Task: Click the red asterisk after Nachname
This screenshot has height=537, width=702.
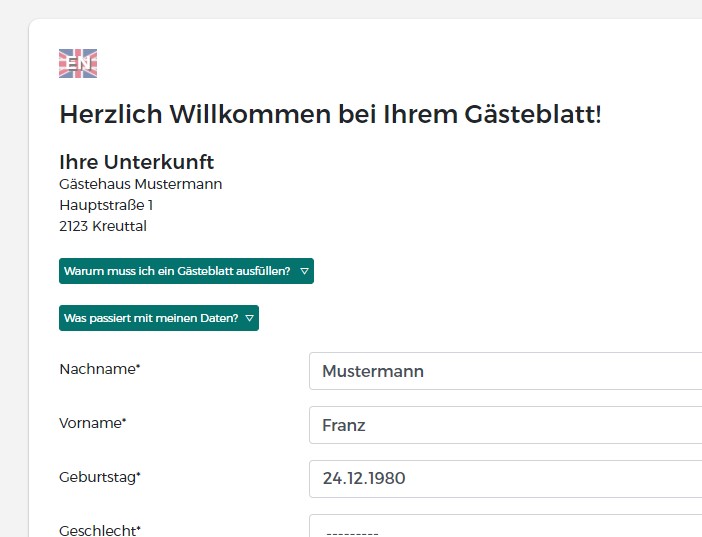Action: [x=138, y=366]
